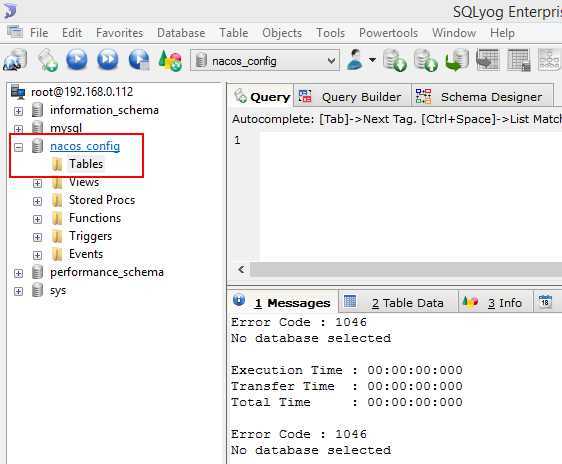
Task: Expand the mysql database node
Action: tap(18, 129)
